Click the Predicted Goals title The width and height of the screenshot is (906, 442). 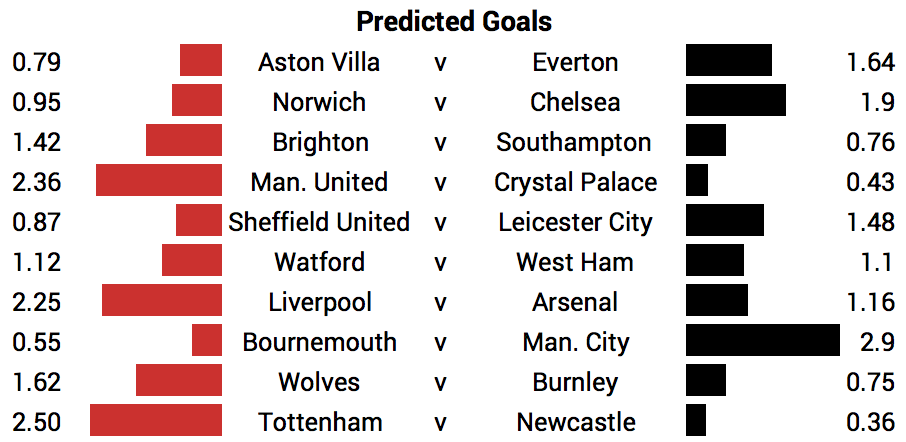[454, 22]
